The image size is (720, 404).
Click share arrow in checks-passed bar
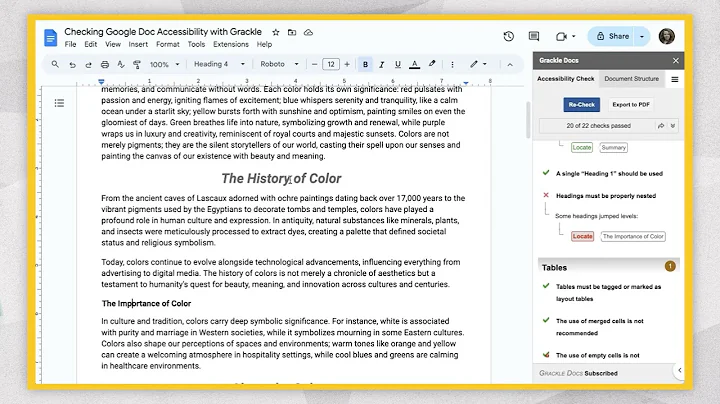(x=661, y=126)
